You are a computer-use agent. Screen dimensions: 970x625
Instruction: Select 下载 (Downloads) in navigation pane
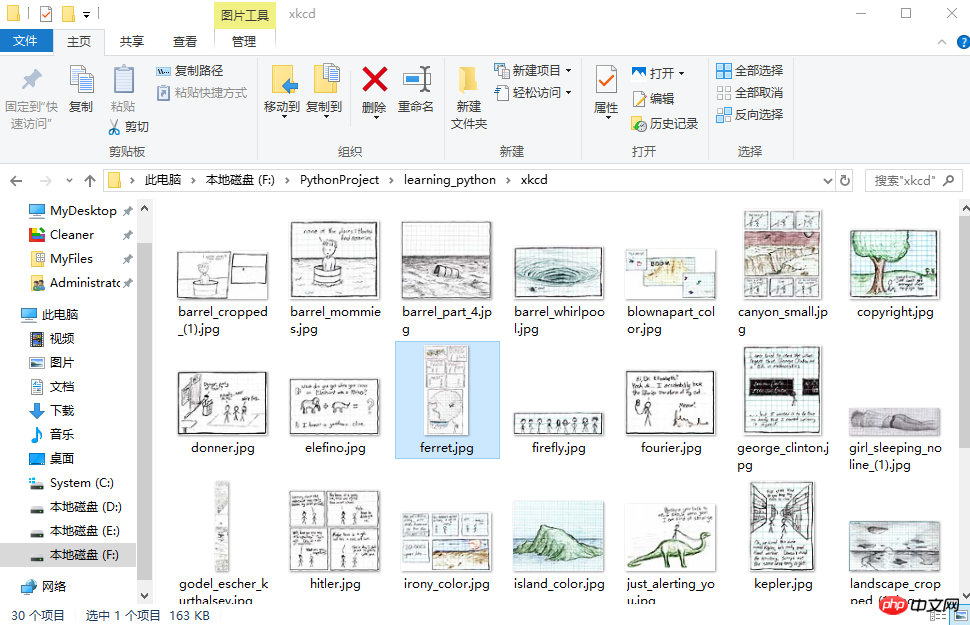coord(52,411)
